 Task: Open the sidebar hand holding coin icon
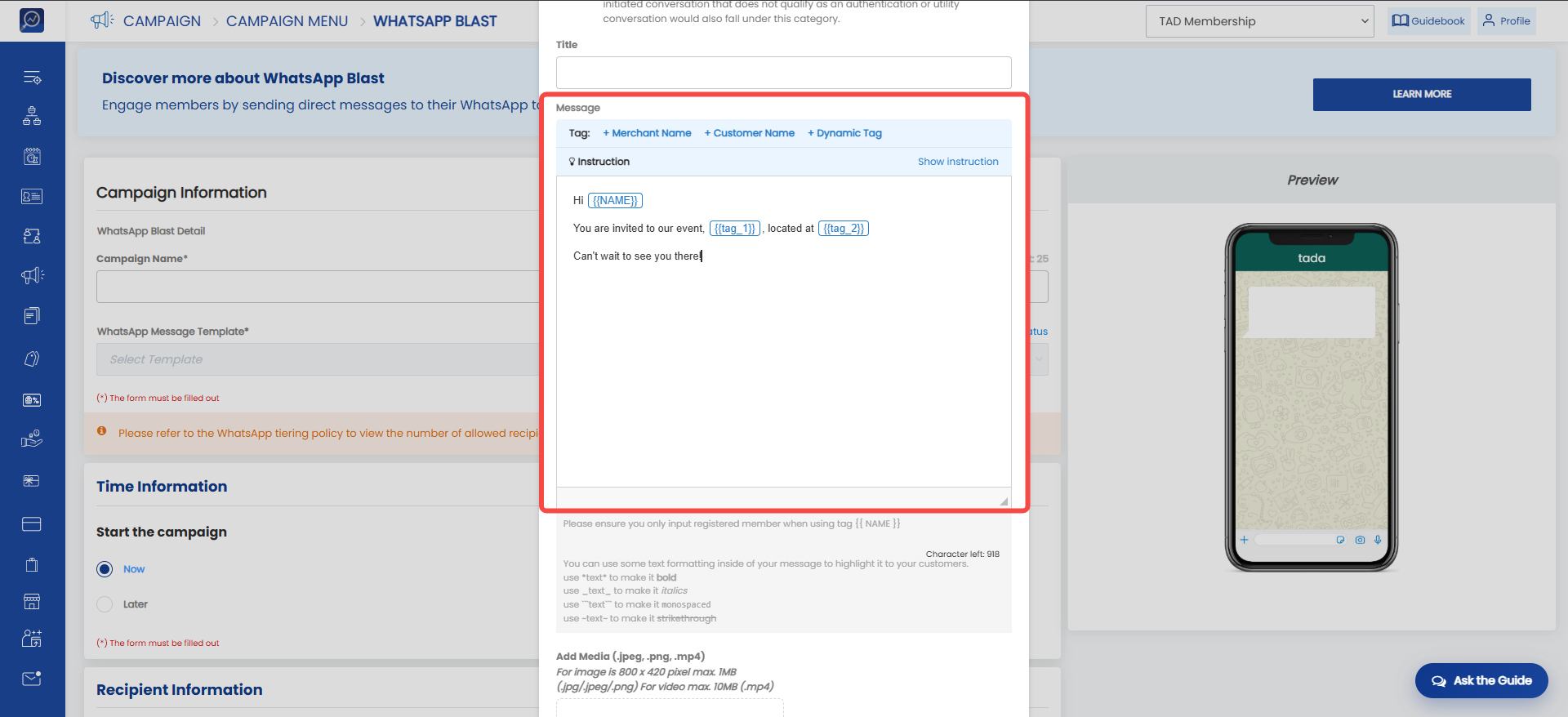pos(32,439)
